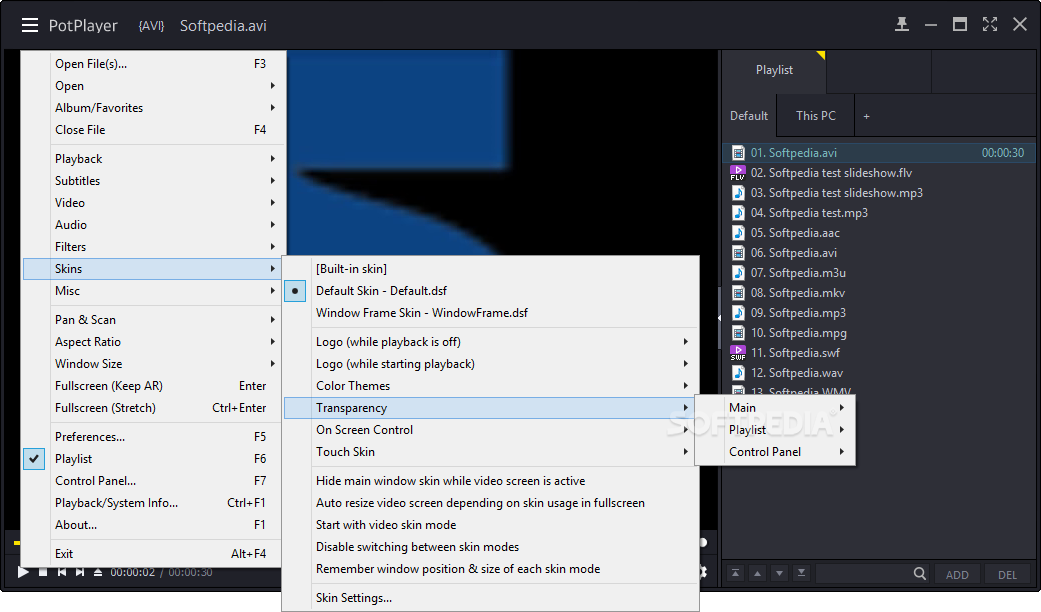
Task: Select Skin Settings... in the Skins submenu
Action: [491, 597]
